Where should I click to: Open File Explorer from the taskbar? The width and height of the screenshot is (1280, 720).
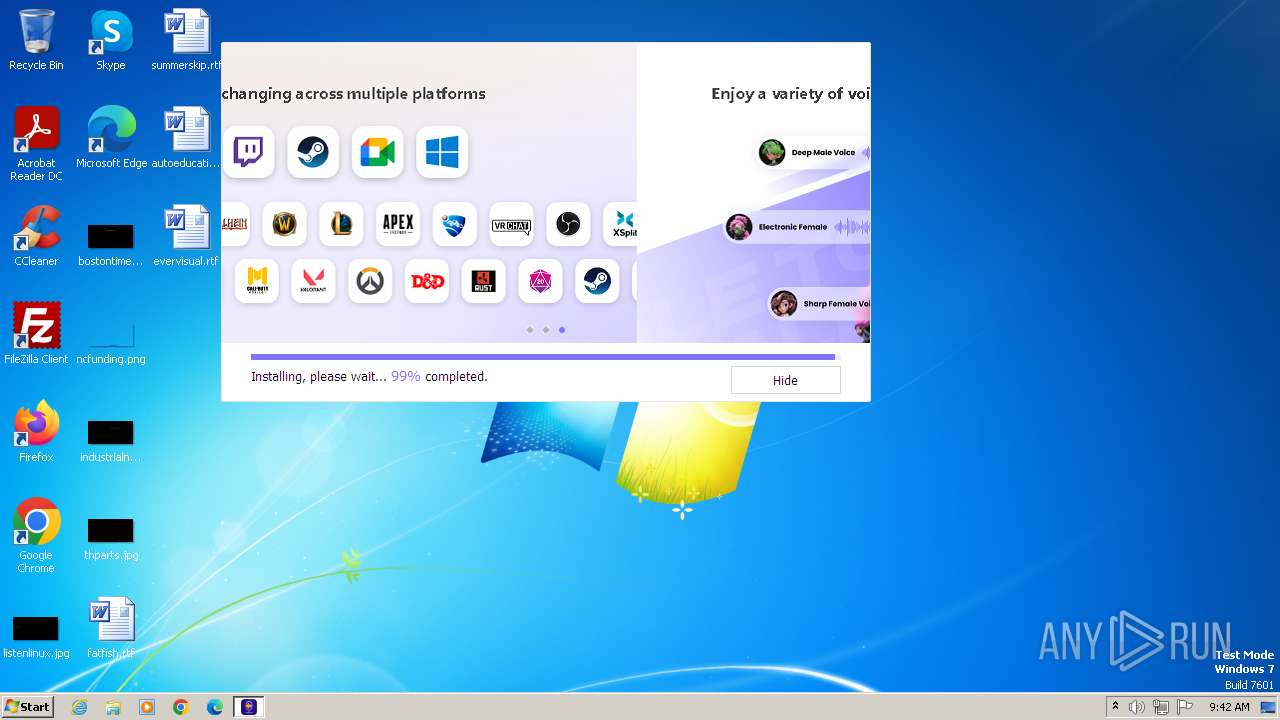[x=113, y=707]
